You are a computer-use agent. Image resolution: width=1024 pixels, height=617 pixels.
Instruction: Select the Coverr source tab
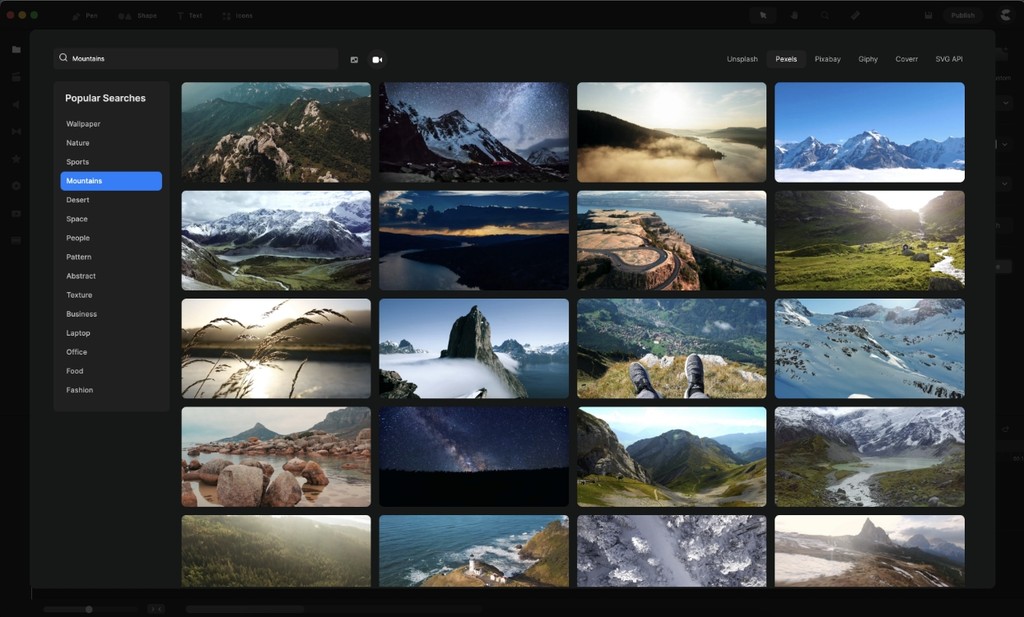(x=906, y=59)
